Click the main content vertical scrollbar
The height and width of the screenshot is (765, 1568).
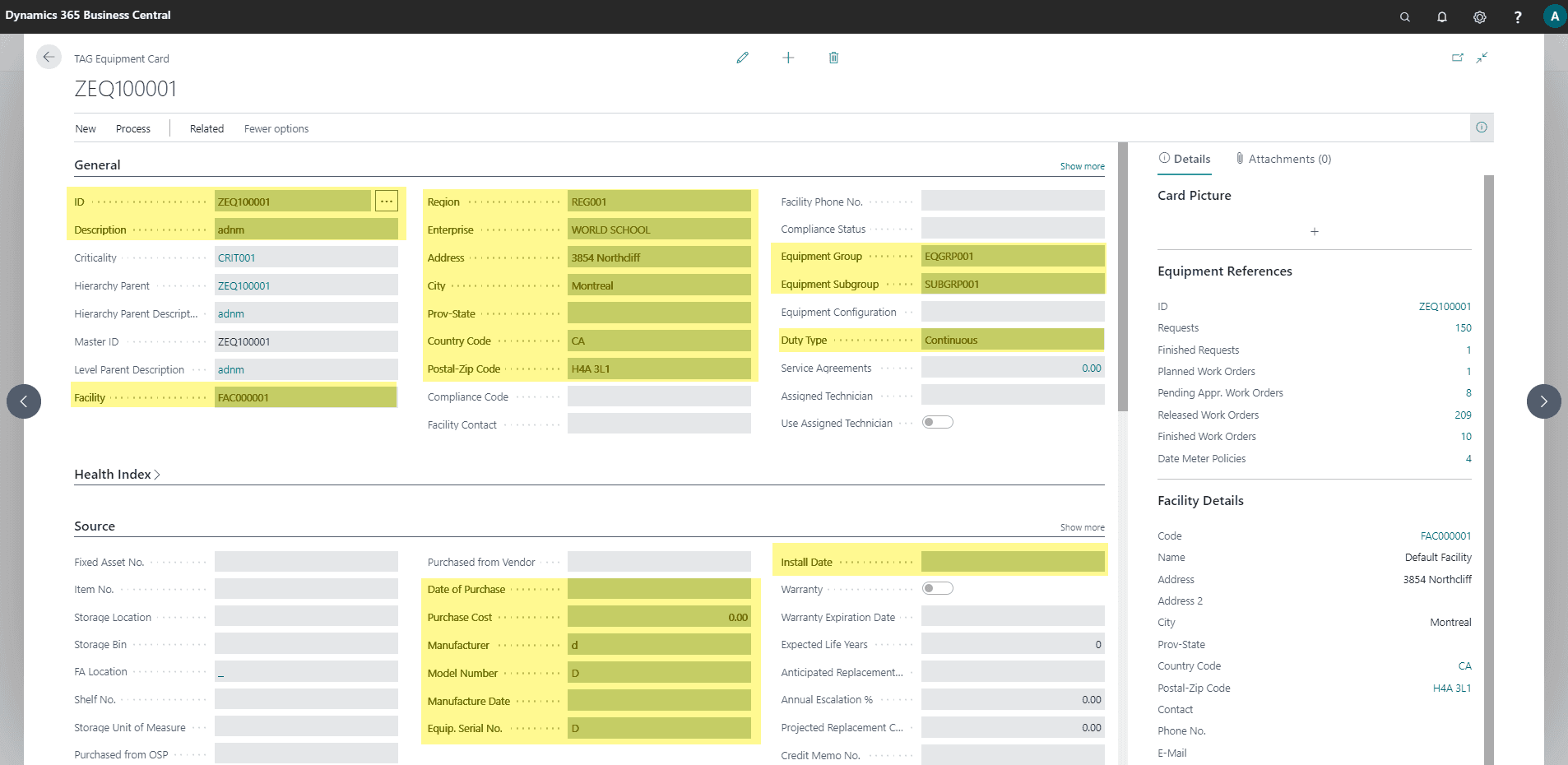coord(1123,276)
